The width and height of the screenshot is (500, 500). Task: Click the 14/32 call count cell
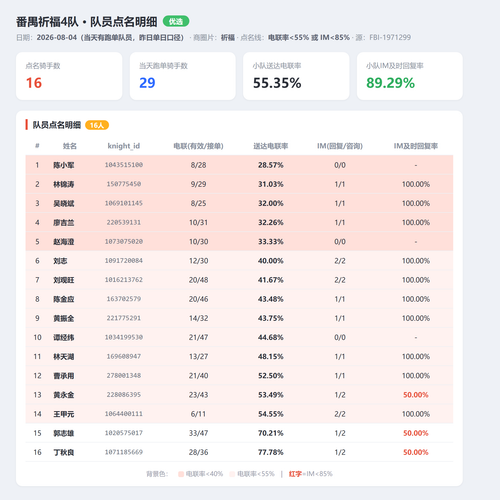[x=198, y=318]
